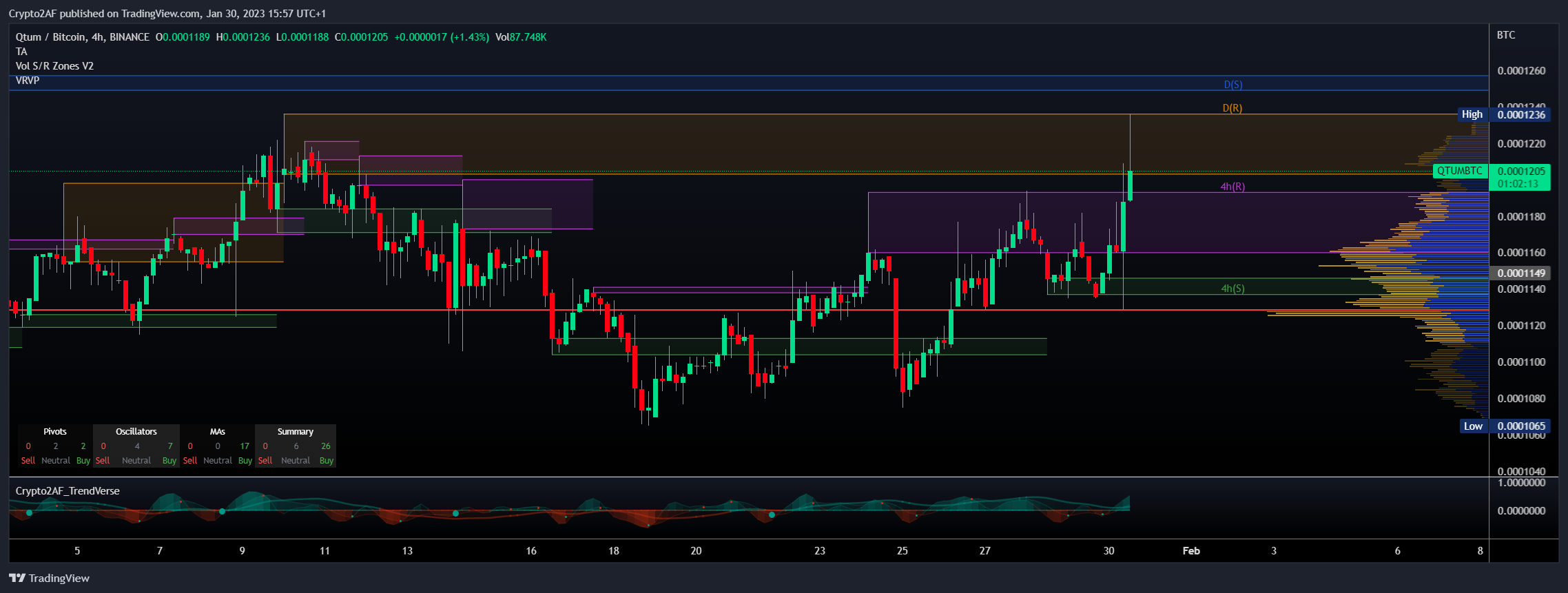This screenshot has width=1568, height=593.
Task: Click the Summary Buy count 26
Action: tap(326, 446)
